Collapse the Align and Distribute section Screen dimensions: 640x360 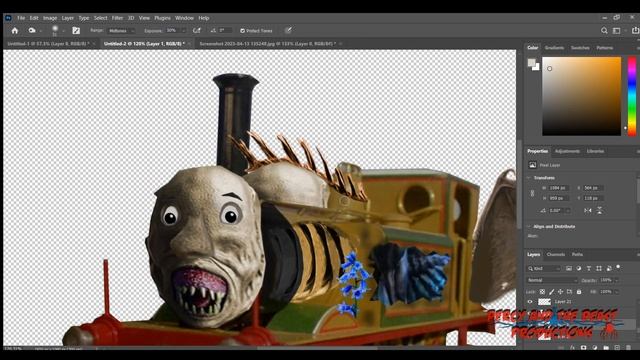click(x=529, y=227)
